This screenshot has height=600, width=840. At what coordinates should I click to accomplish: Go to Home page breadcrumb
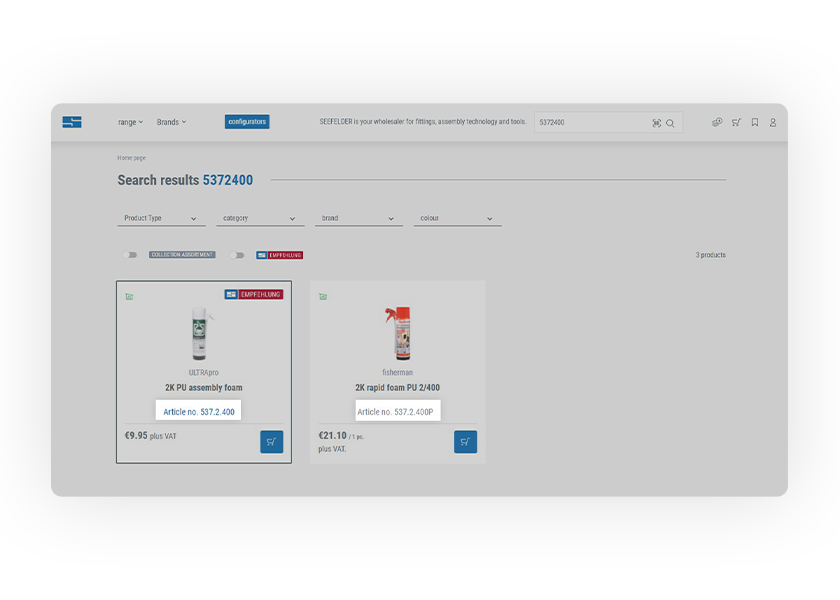click(x=131, y=158)
